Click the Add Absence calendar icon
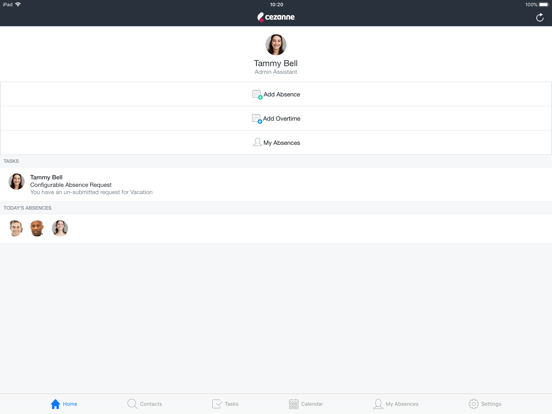 click(x=257, y=94)
